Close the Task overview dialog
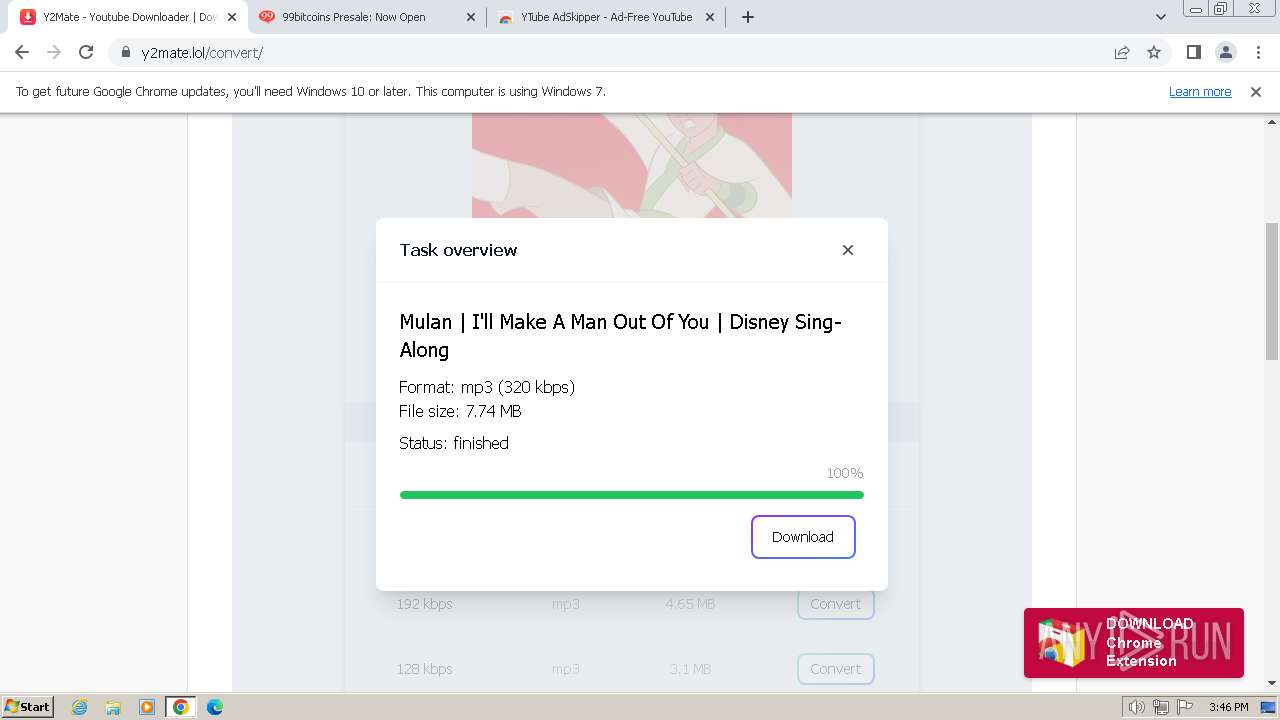The image size is (1280, 720). pyautogui.click(x=848, y=250)
